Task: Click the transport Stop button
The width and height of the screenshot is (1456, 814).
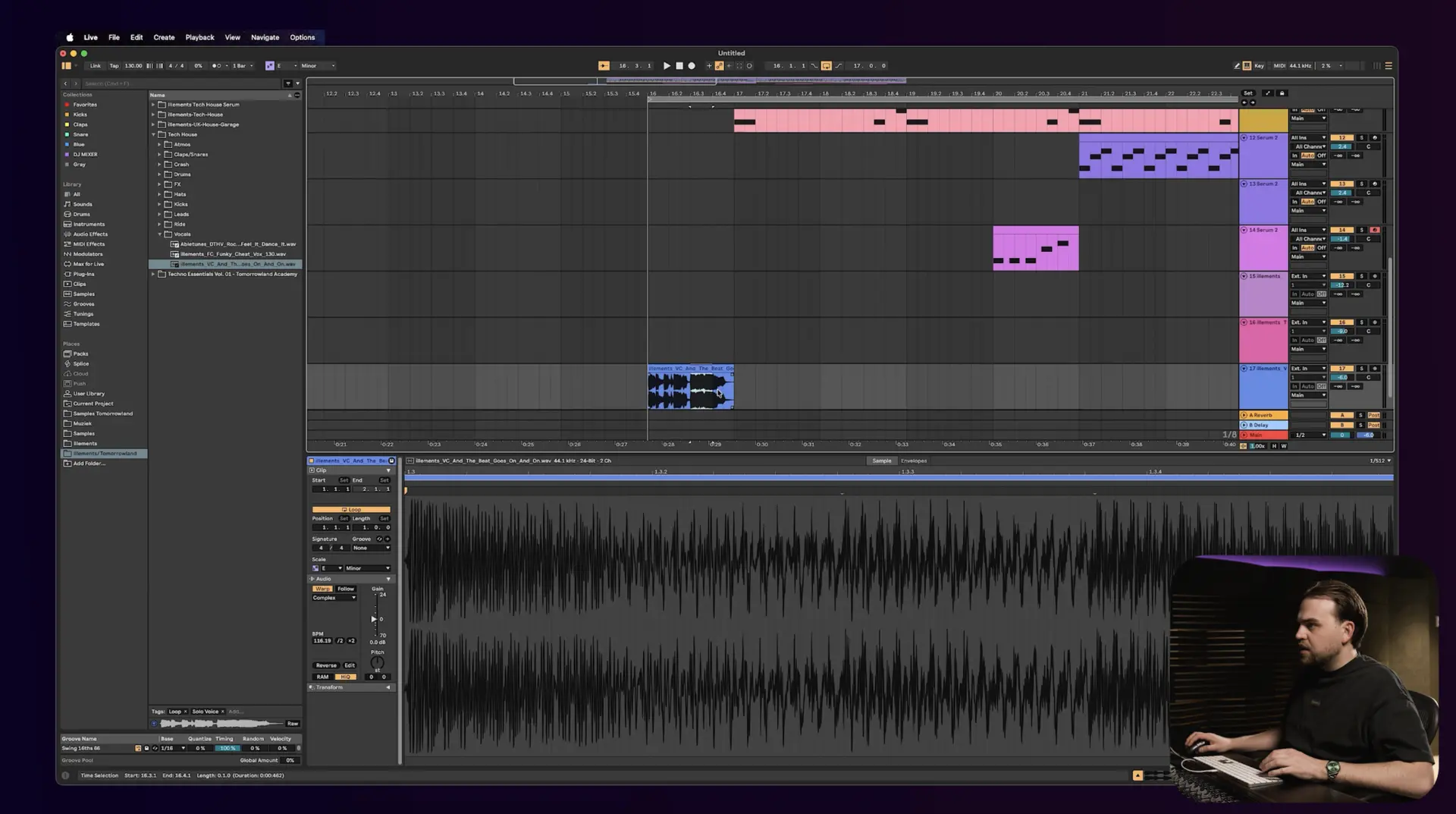Action: [x=679, y=66]
